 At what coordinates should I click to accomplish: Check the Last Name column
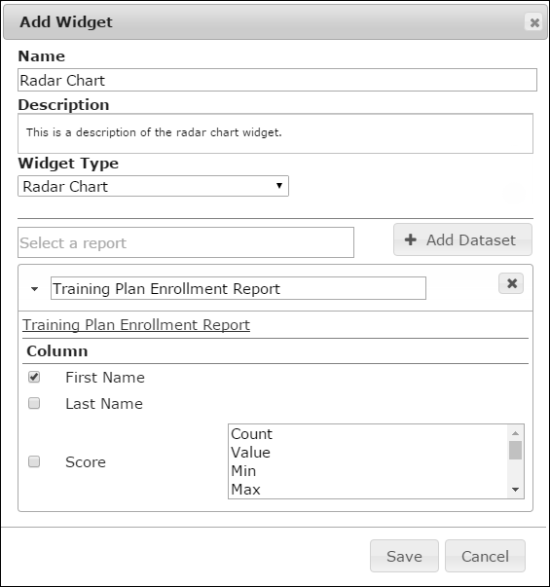(34, 403)
